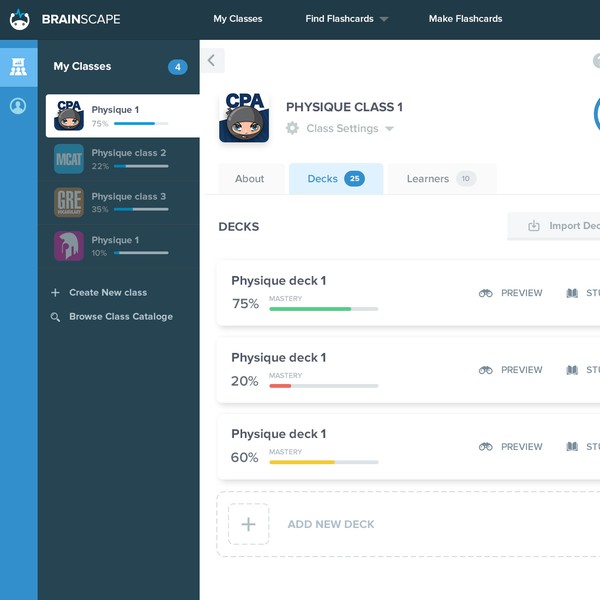
Task: Click the magnifier icon beside Browse Class Catalogue
Action: point(55,317)
